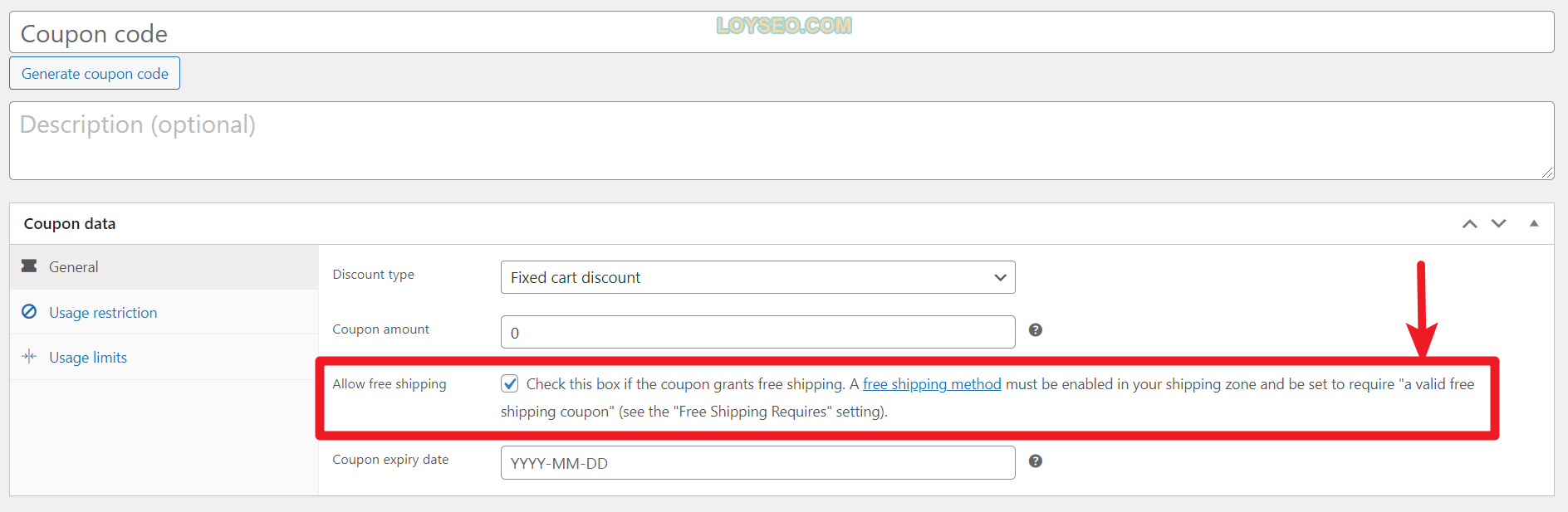Open the free shipping method link
Screen dimensions: 1568x512
pos(932,384)
